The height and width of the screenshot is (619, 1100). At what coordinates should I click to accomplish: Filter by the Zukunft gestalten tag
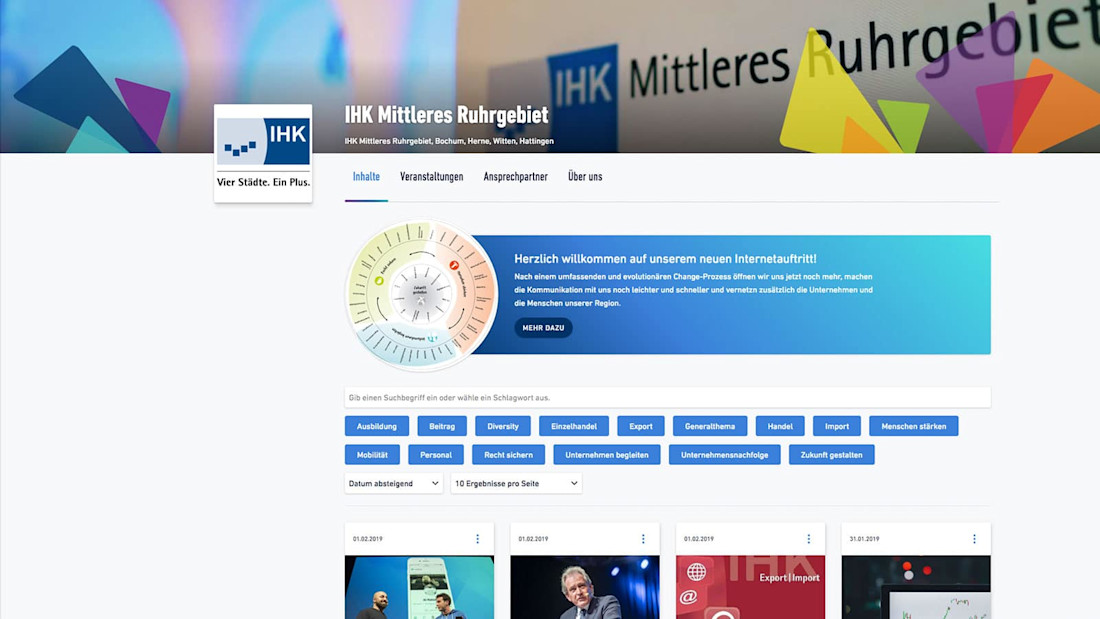coord(831,455)
